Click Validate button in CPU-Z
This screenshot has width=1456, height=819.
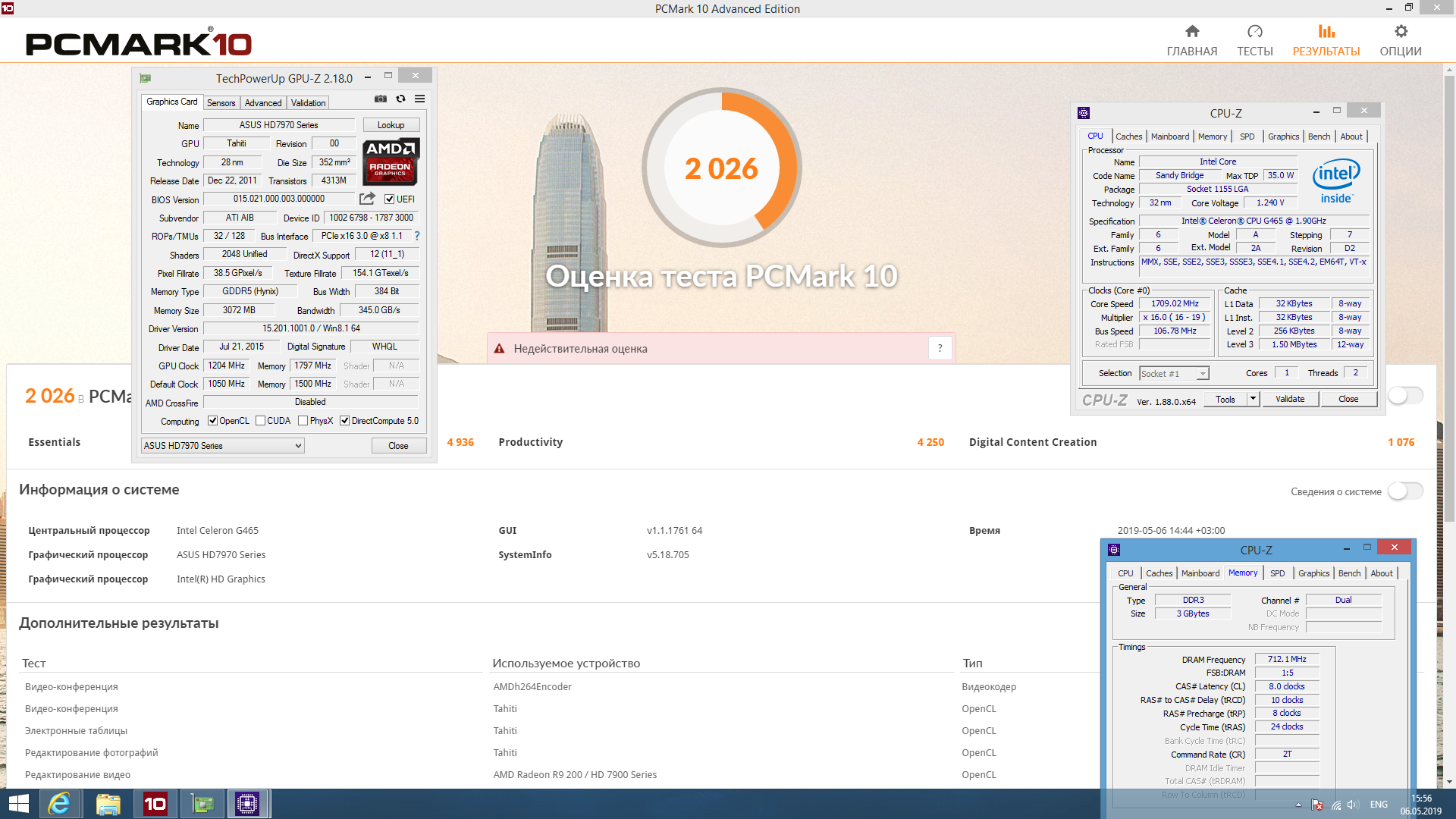point(1291,399)
